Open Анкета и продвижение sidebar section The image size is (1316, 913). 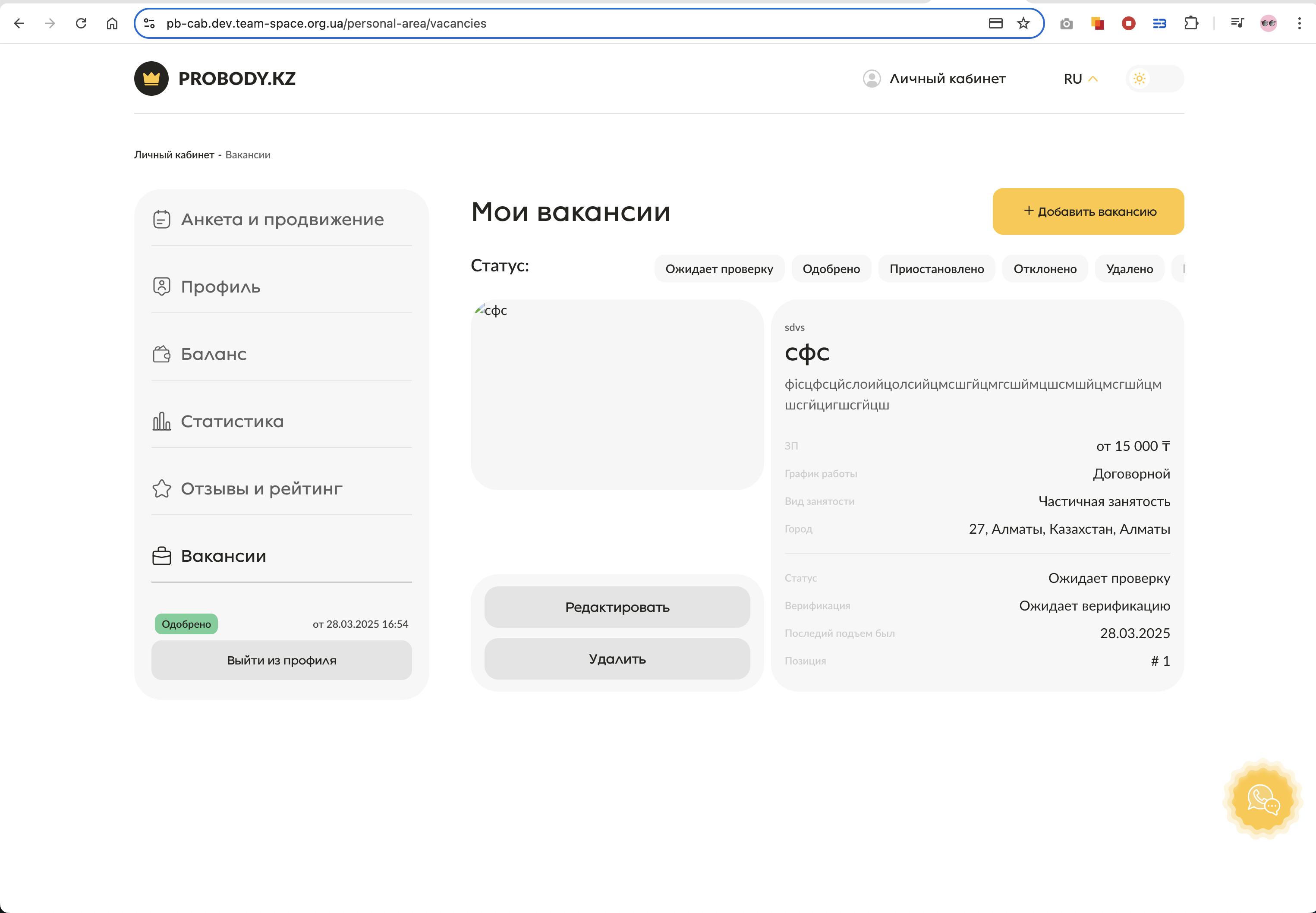click(x=281, y=220)
